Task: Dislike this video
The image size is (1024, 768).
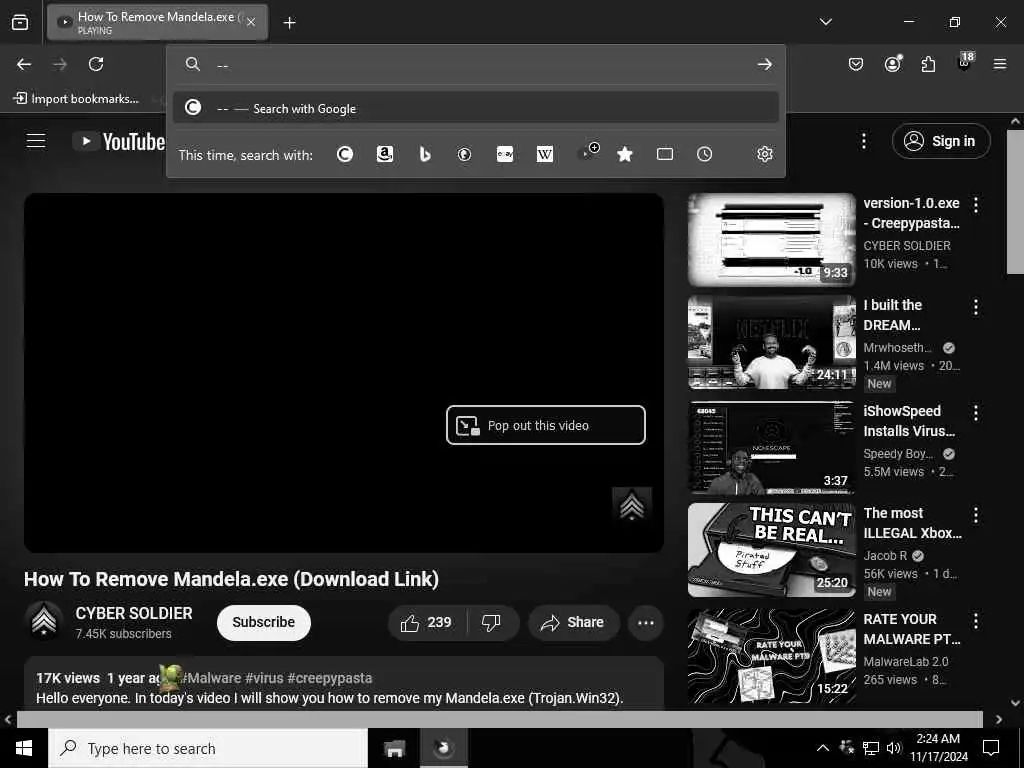Action: click(x=492, y=622)
